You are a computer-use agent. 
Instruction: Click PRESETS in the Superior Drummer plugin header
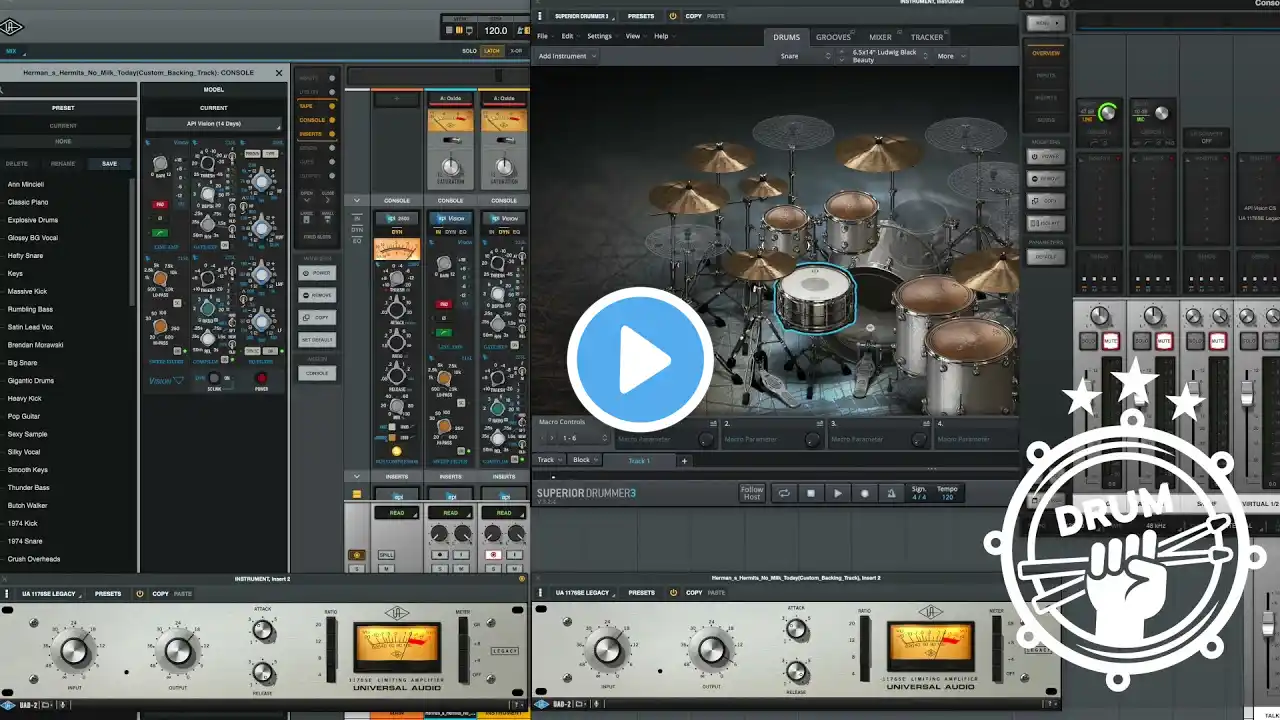[x=641, y=16]
